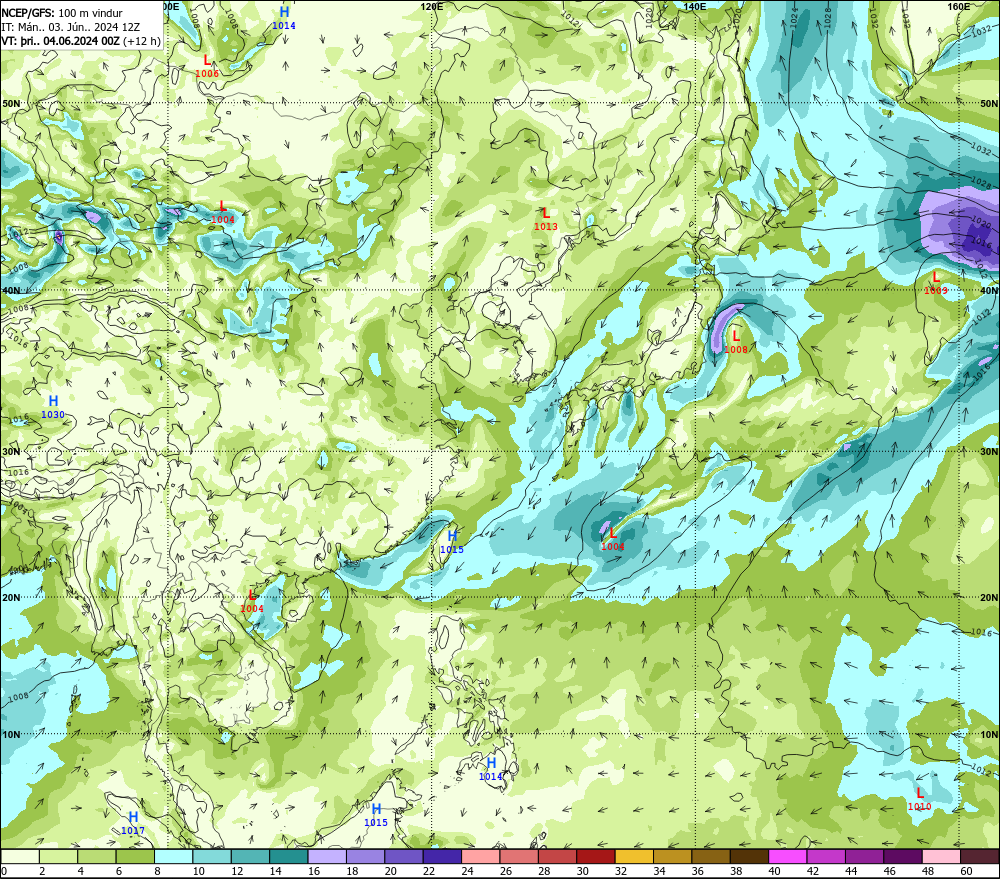The width and height of the screenshot is (1000, 879).
Task: Select the 22–24 deep blue legend swatch
Action: (x=442, y=856)
